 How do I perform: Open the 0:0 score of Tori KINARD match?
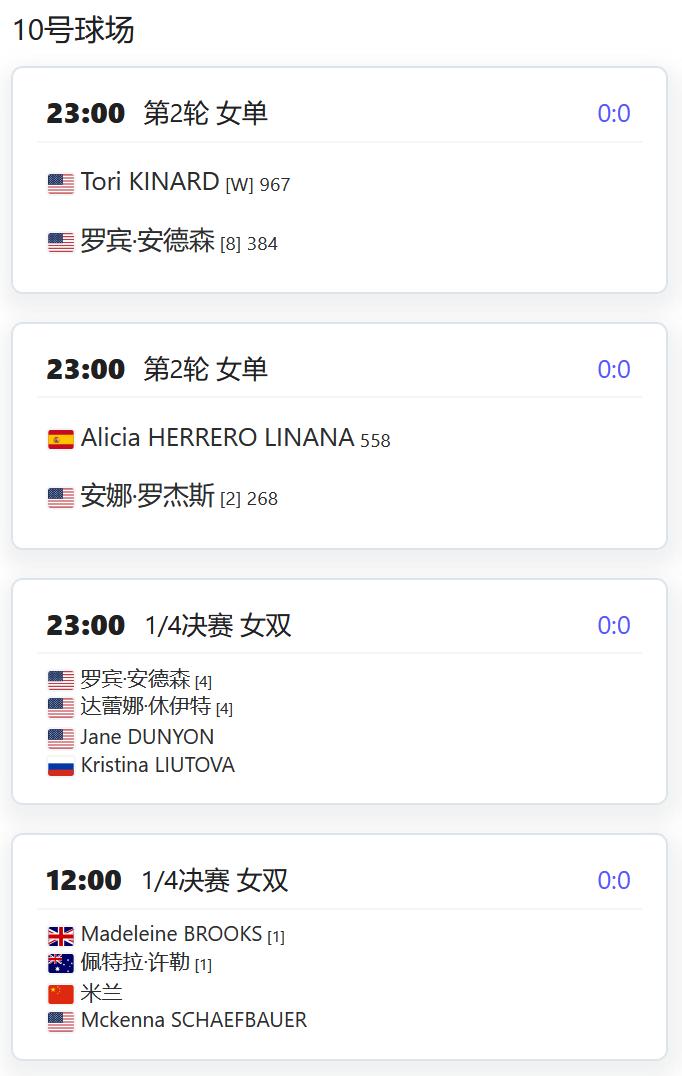click(613, 113)
